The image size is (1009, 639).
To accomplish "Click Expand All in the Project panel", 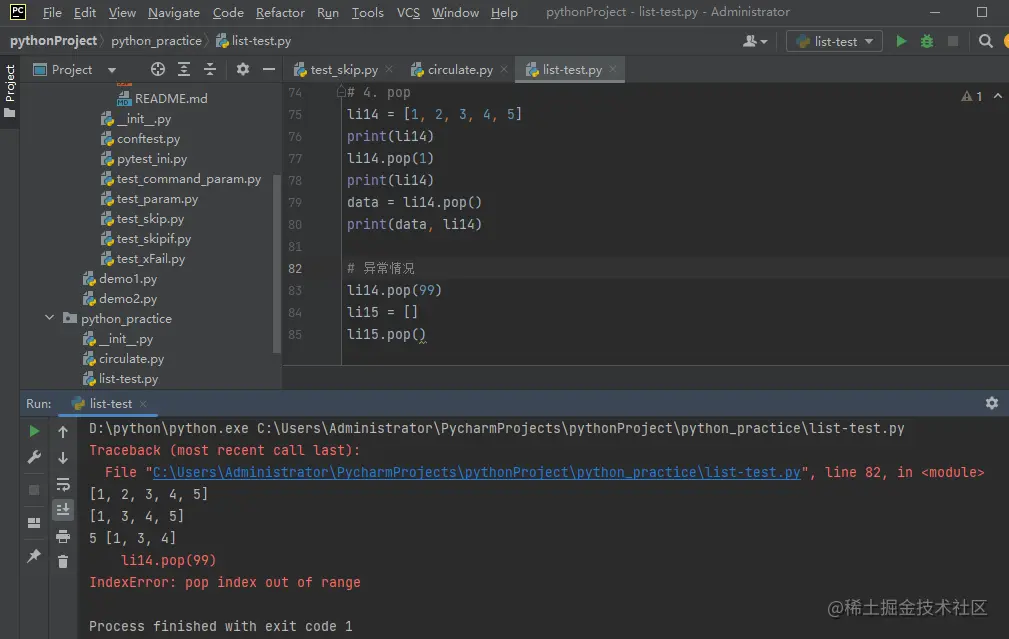I will click(x=184, y=69).
